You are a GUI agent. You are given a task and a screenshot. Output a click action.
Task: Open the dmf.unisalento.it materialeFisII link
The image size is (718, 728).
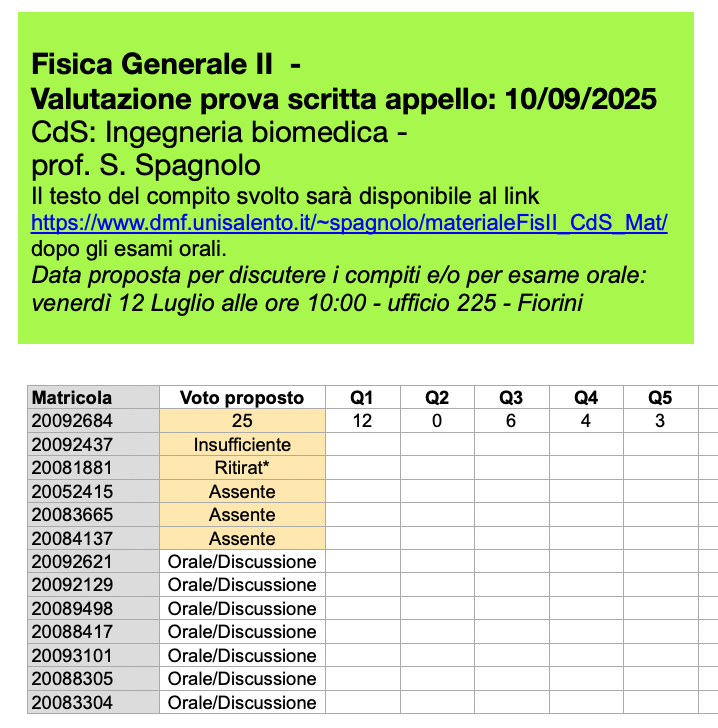pyautogui.click(x=349, y=223)
